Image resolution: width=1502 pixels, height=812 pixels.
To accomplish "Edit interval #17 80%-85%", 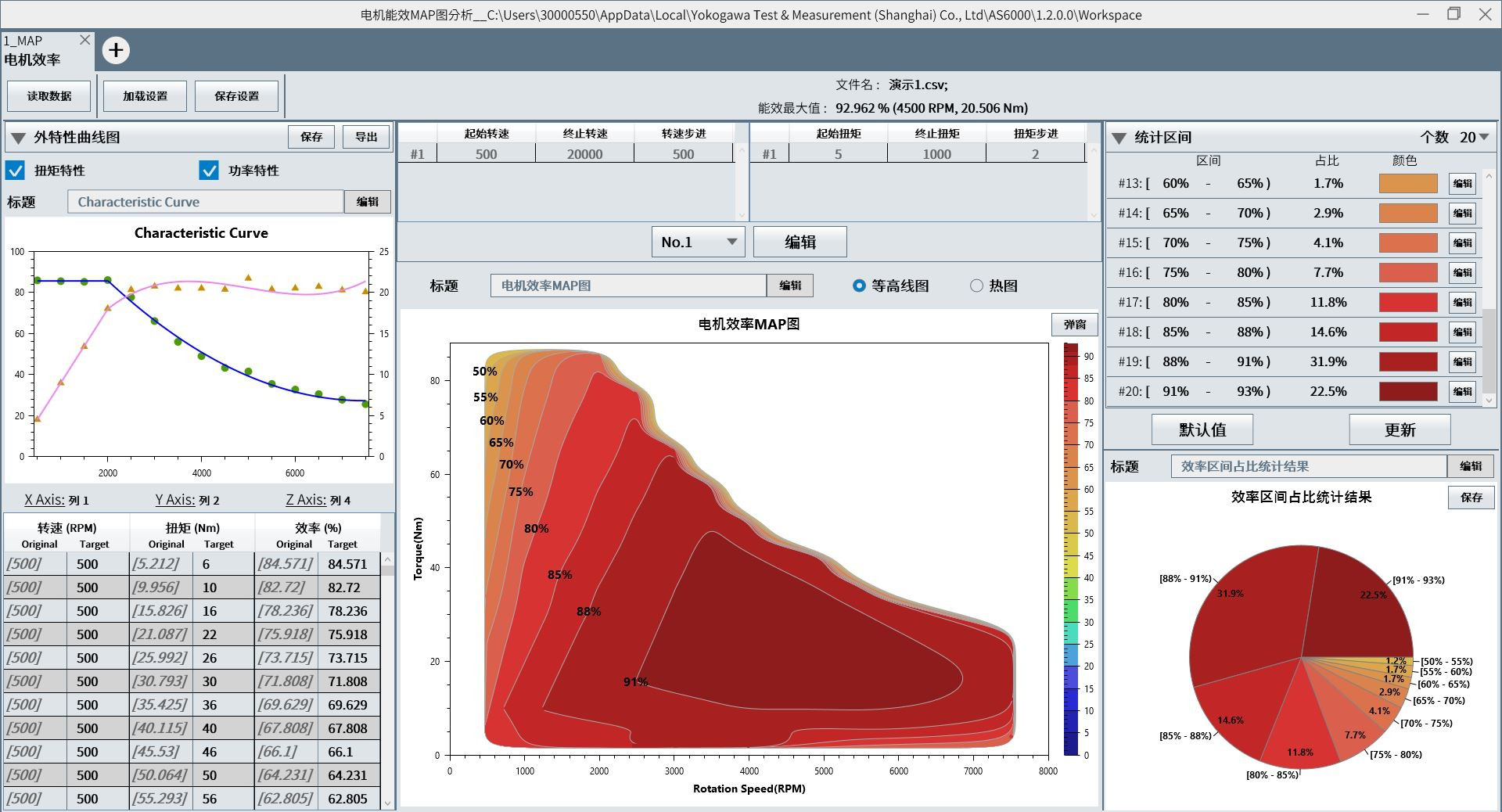I will click(x=1462, y=303).
